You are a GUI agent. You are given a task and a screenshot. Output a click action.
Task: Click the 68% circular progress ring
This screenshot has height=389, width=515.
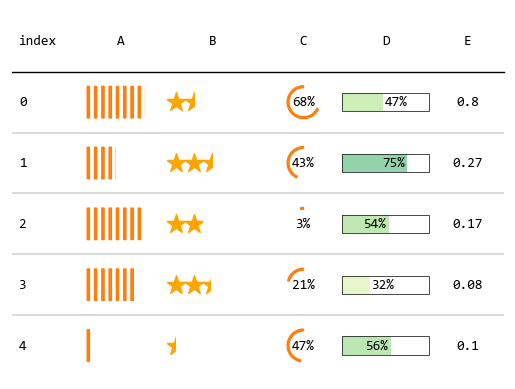pos(303,102)
